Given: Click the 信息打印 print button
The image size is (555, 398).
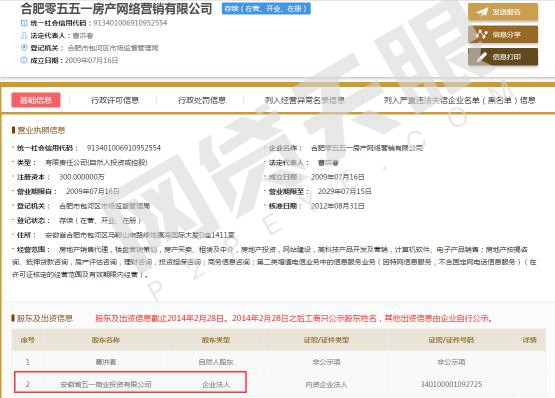Looking at the screenshot, I should click(503, 57).
